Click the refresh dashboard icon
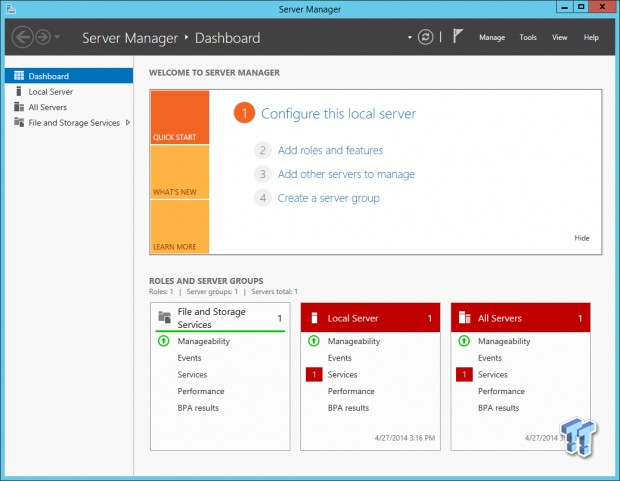The image size is (620, 481). pyautogui.click(x=425, y=37)
